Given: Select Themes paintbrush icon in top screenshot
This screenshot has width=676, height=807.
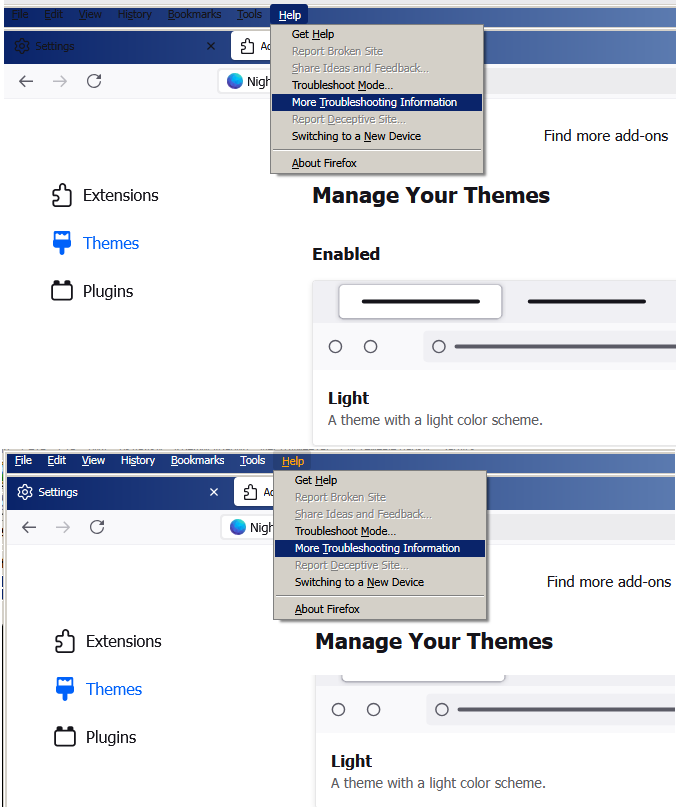Looking at the screenshot, I should (62, 243).
